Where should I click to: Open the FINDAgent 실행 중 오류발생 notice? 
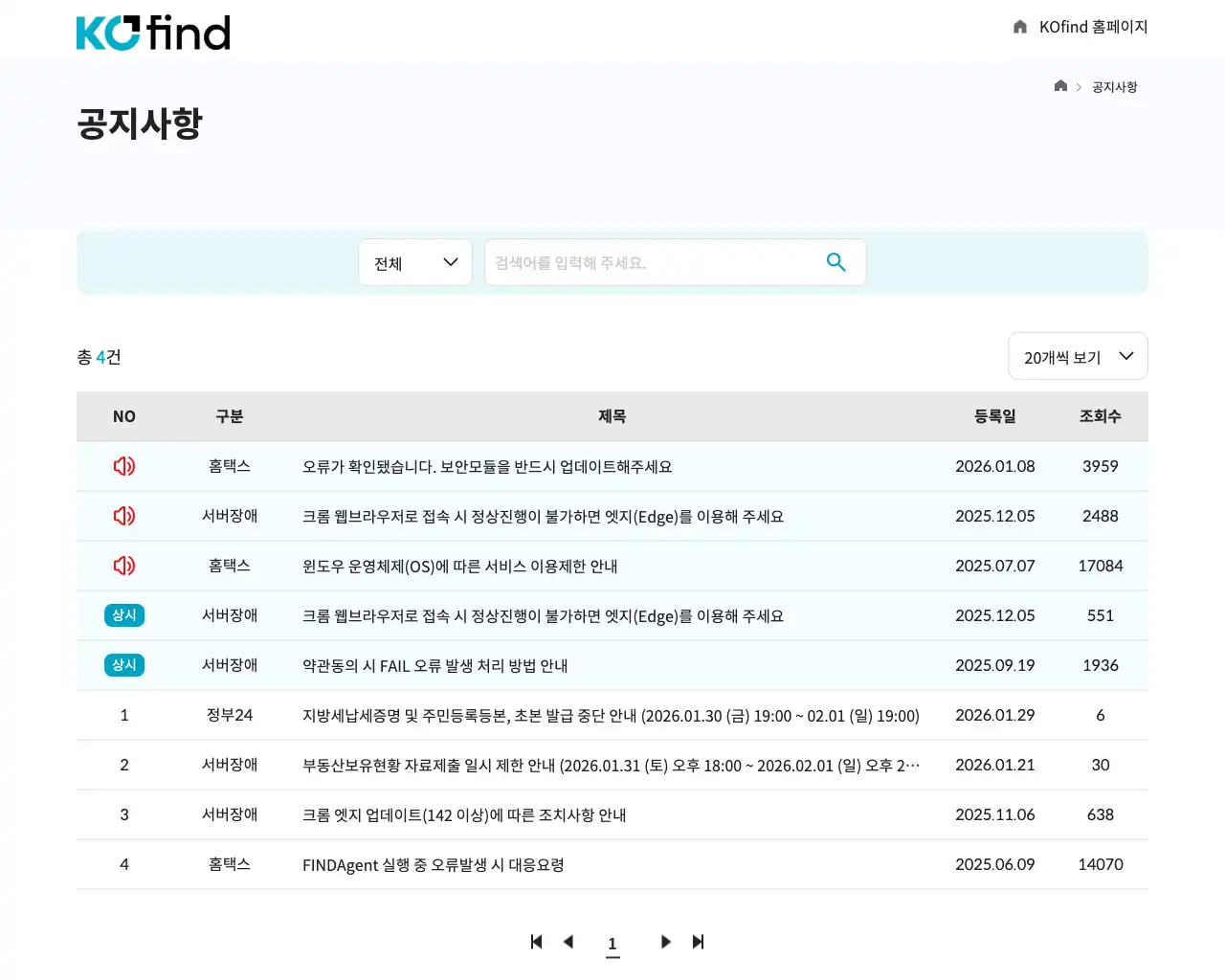click(432, 864)
